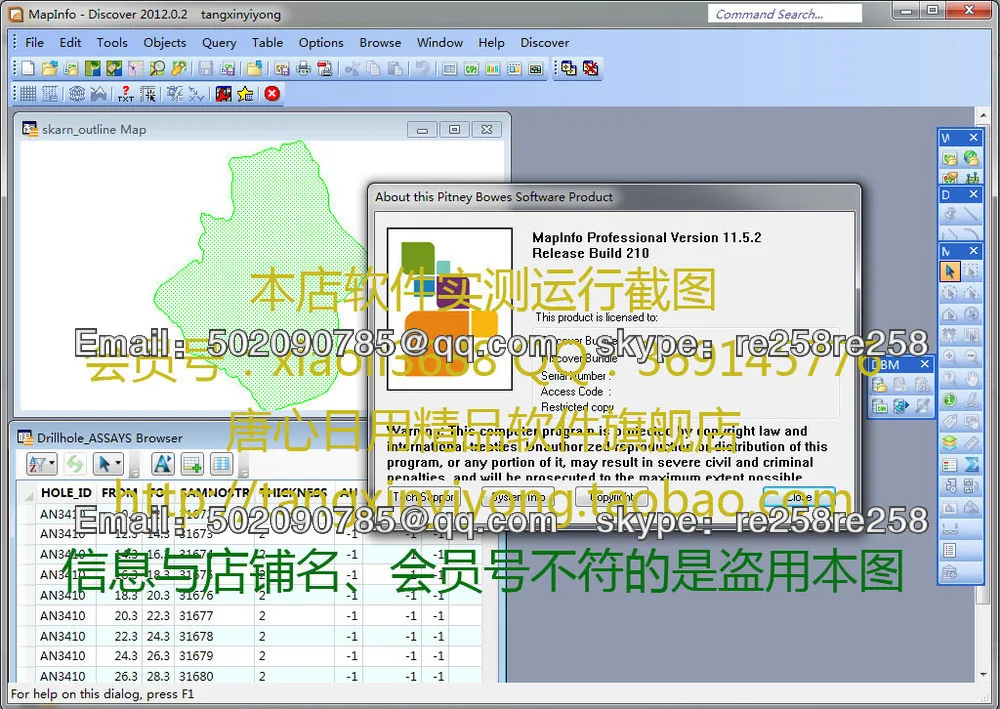
Task: Click the Zoom-out magnifier tool
Action: 971,357
